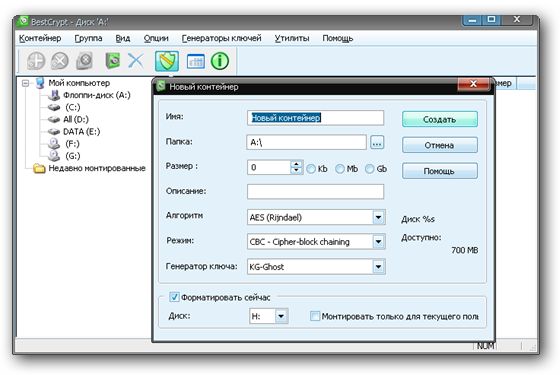Screen dimensions: 560x375
Task: Enable Монтировать только для текущего пользователя
Action: [315, 316]
